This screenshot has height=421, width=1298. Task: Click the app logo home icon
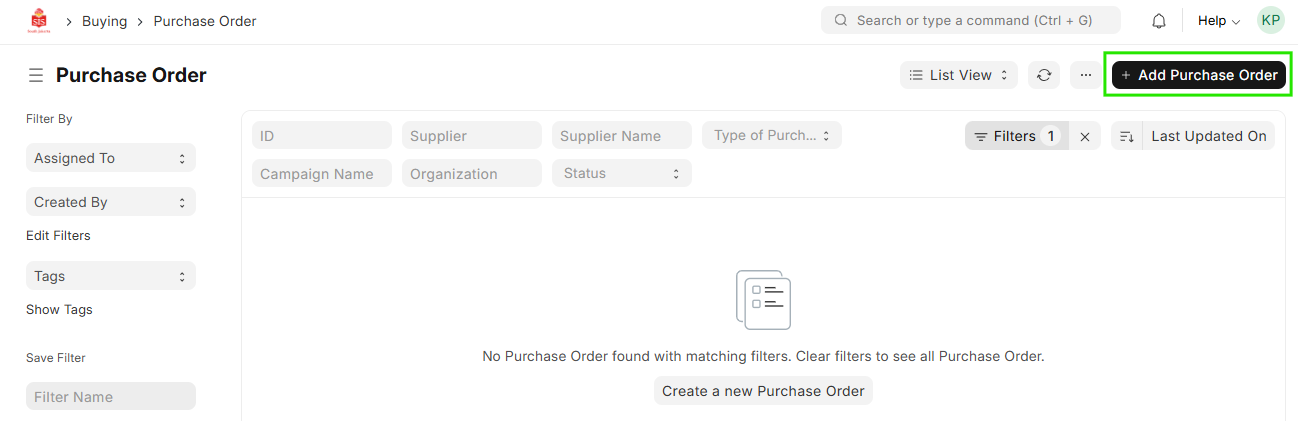(x=39, y=21)
